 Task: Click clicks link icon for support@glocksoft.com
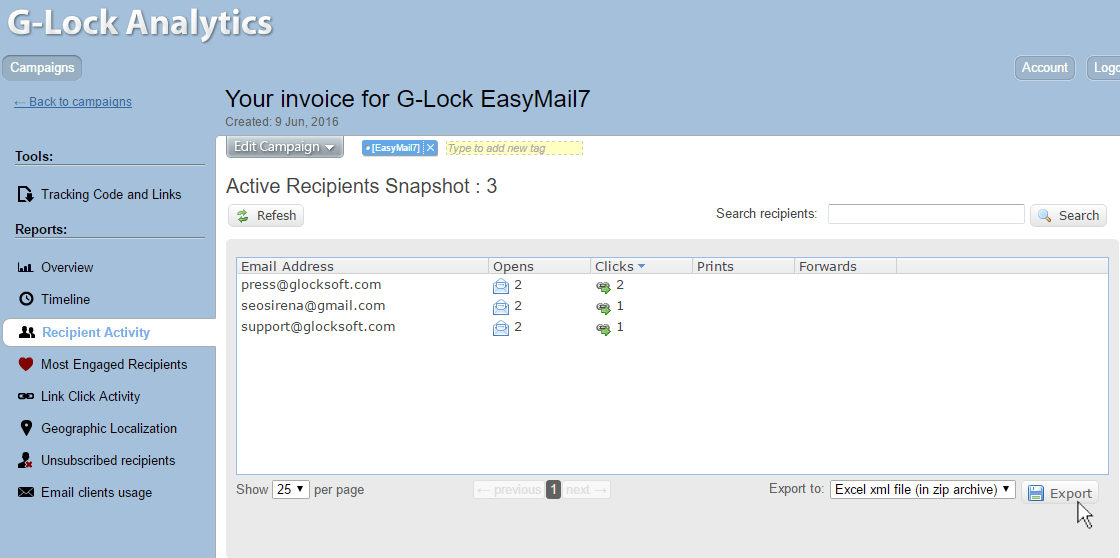click(604, 329)
